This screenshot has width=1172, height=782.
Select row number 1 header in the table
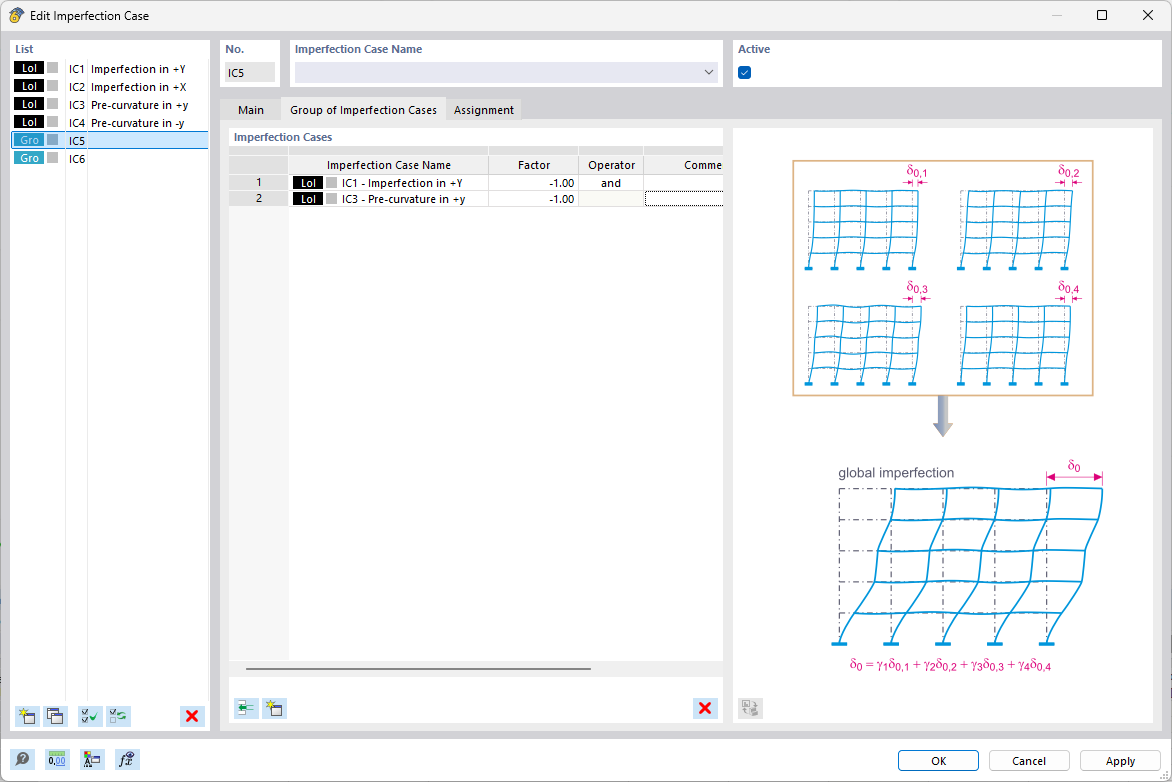[259, 182]
